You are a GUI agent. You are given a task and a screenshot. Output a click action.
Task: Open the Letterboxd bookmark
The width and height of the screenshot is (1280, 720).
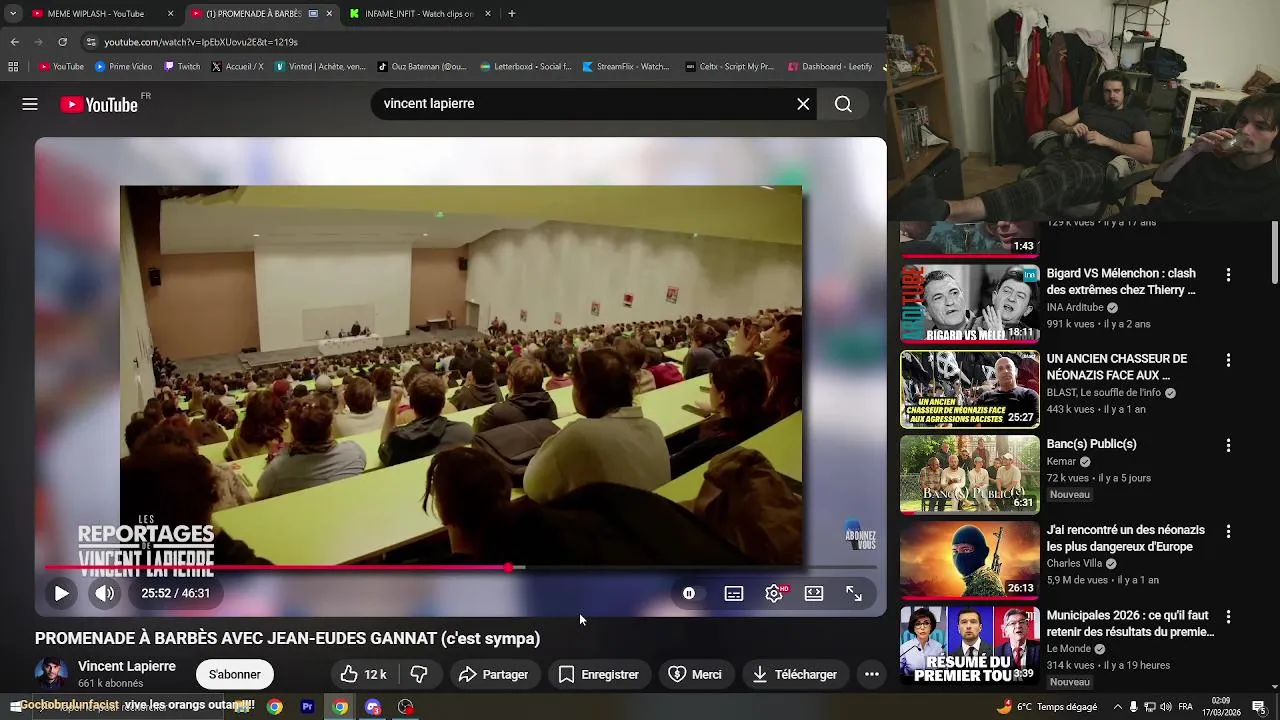(525, 67)
